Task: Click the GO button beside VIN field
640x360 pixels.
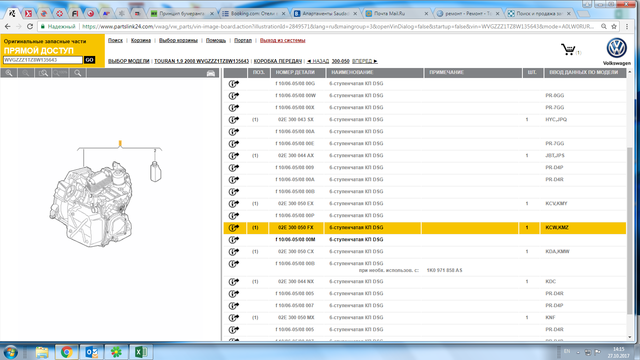Action: [89, 60]
